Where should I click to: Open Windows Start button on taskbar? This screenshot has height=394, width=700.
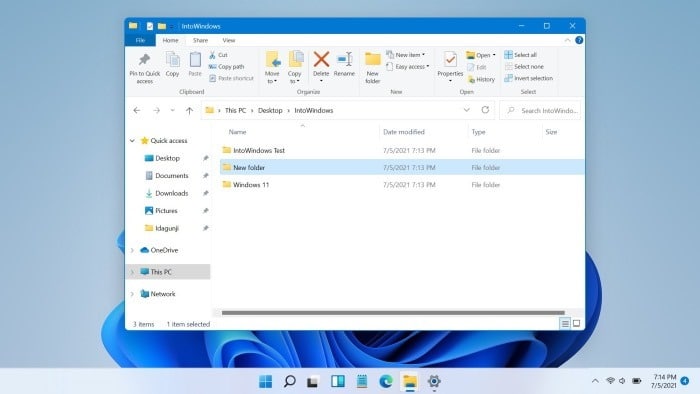[266, 381]
